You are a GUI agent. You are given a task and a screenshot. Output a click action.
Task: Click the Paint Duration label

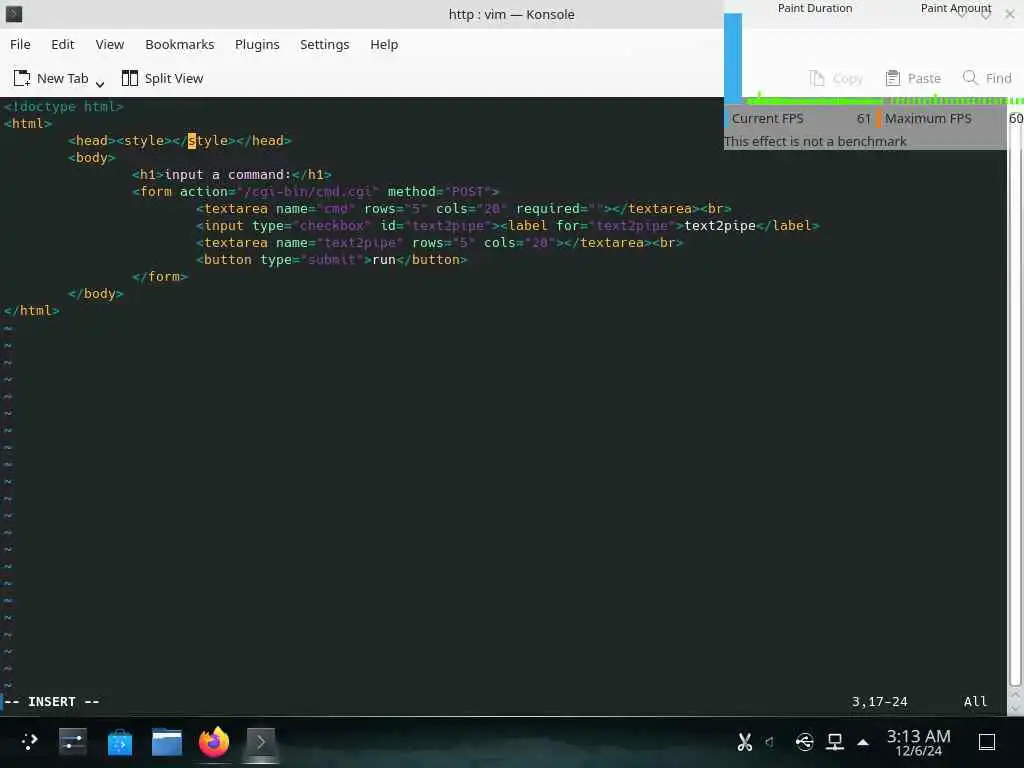click(x=815, y=8)
